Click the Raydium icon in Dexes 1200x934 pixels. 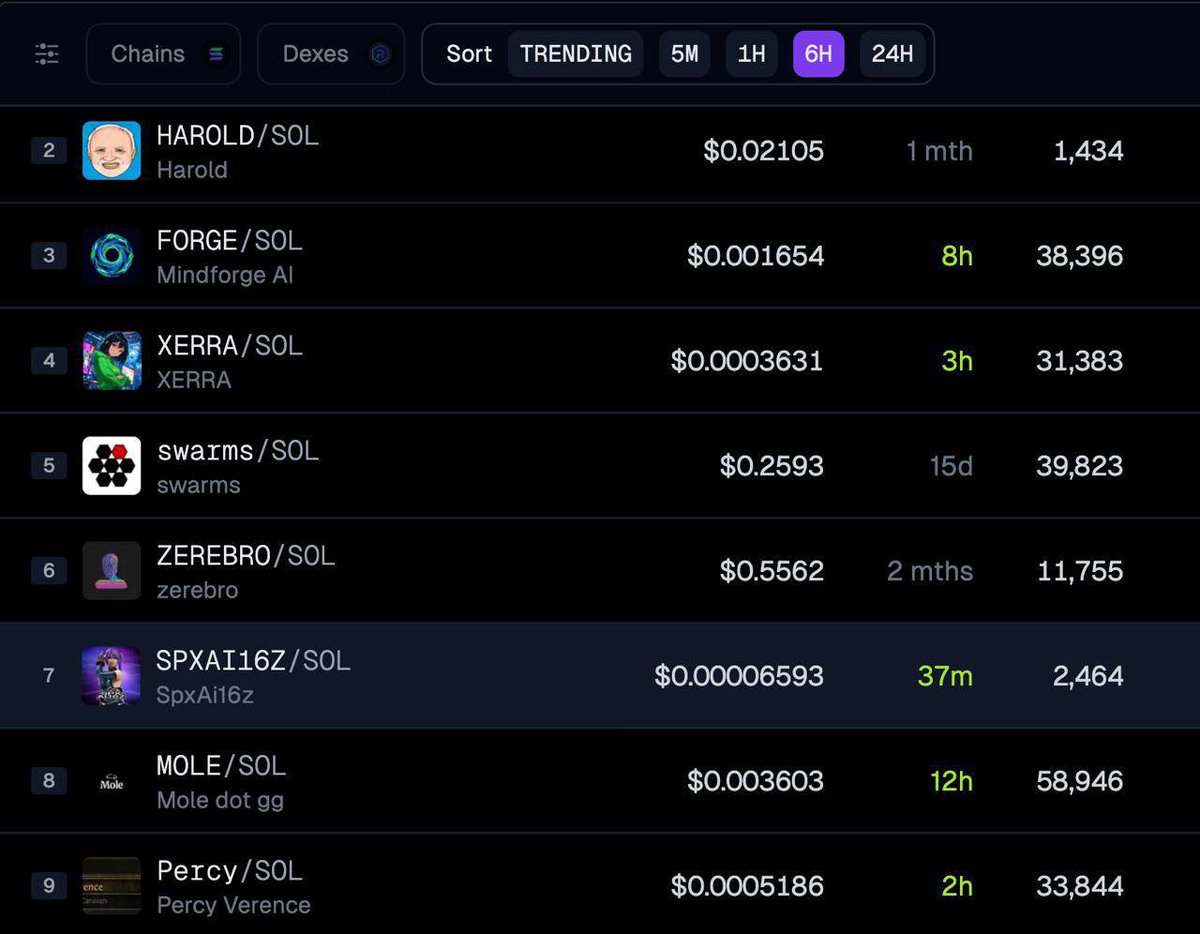(x=380, y=54)
